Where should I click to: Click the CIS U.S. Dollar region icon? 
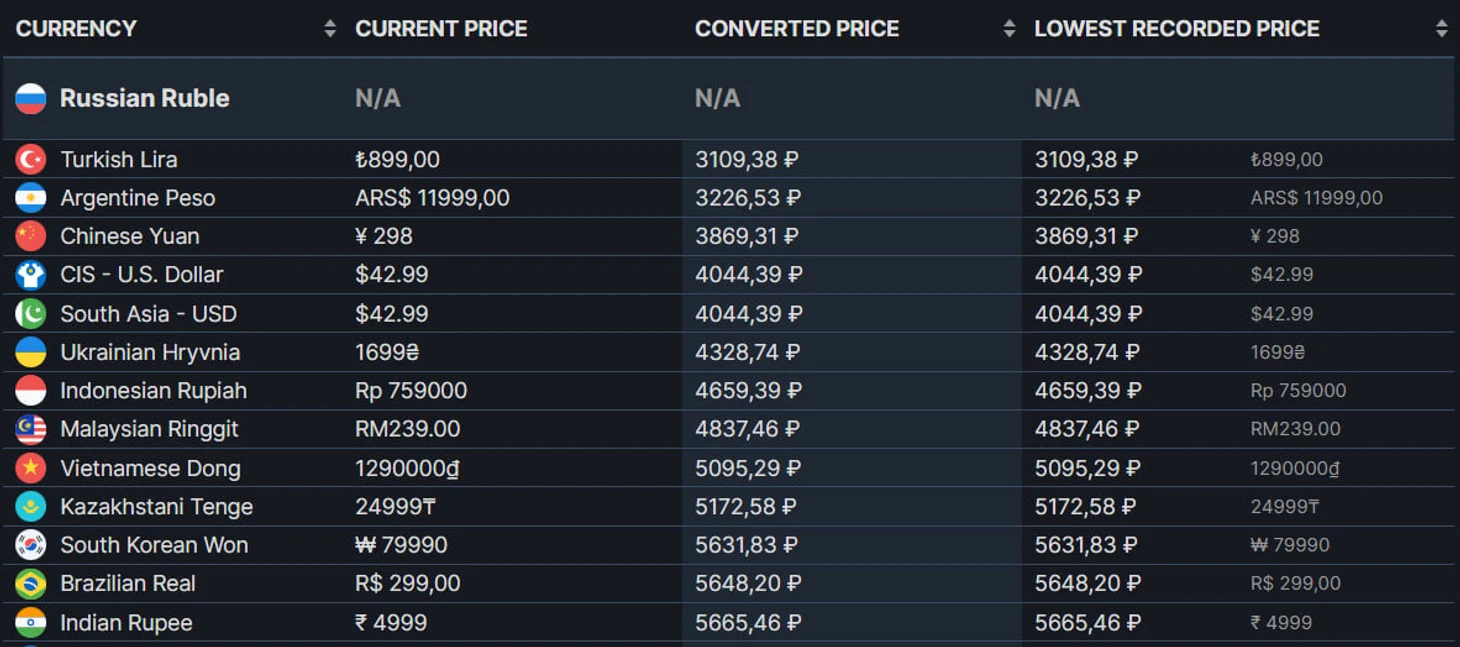(31, 275)
